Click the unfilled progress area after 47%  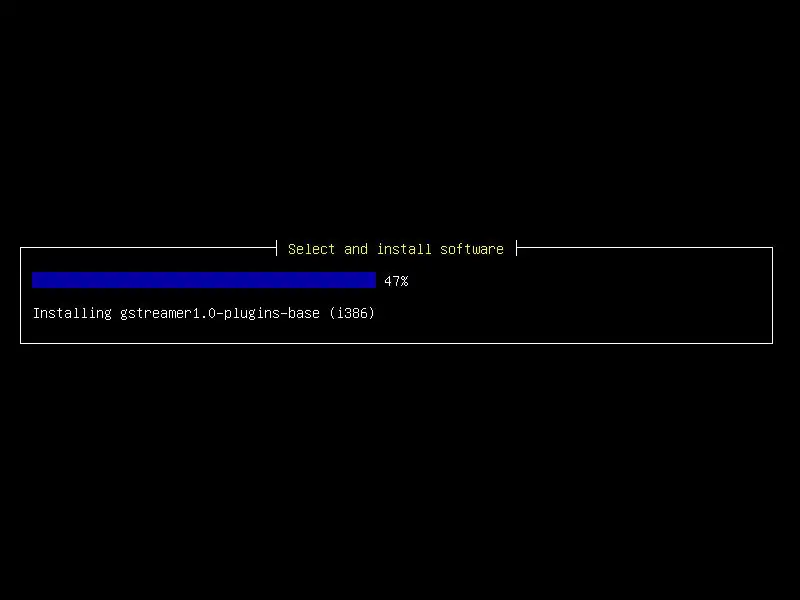587,280
